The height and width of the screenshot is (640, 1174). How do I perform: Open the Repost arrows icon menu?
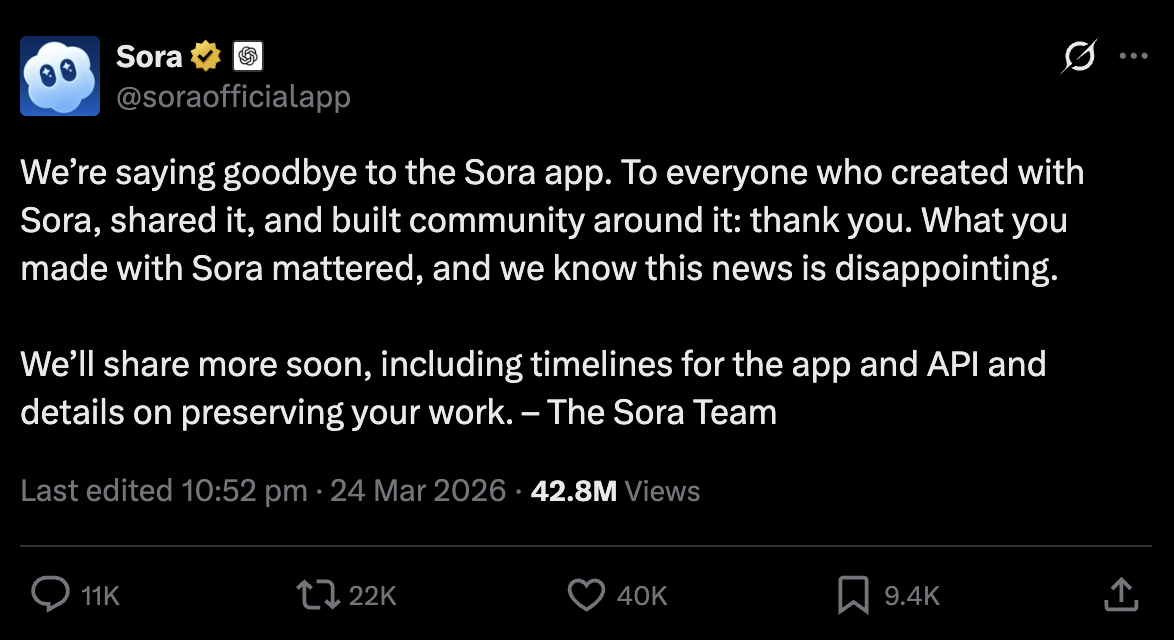[x=319, y=595]
